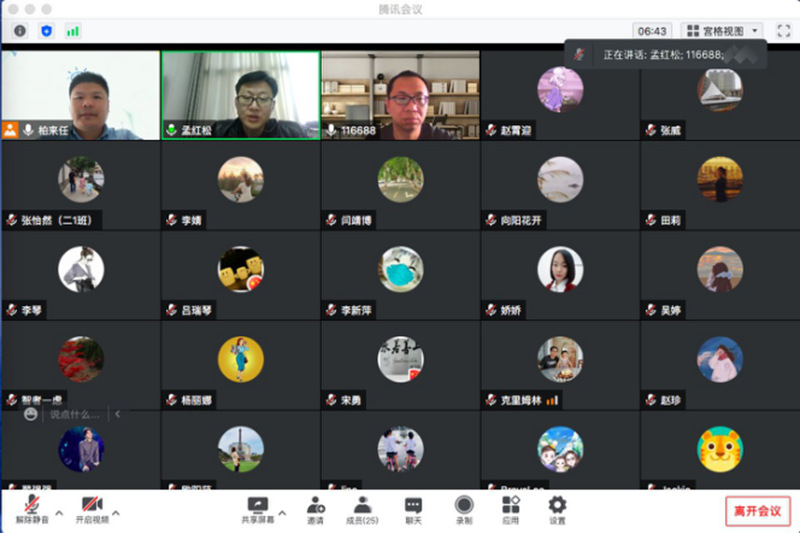Select 孟红松's video thumbnail
The height and width of the screenshot is (533, 800).
pyautogui.click(x=241, y=95)
